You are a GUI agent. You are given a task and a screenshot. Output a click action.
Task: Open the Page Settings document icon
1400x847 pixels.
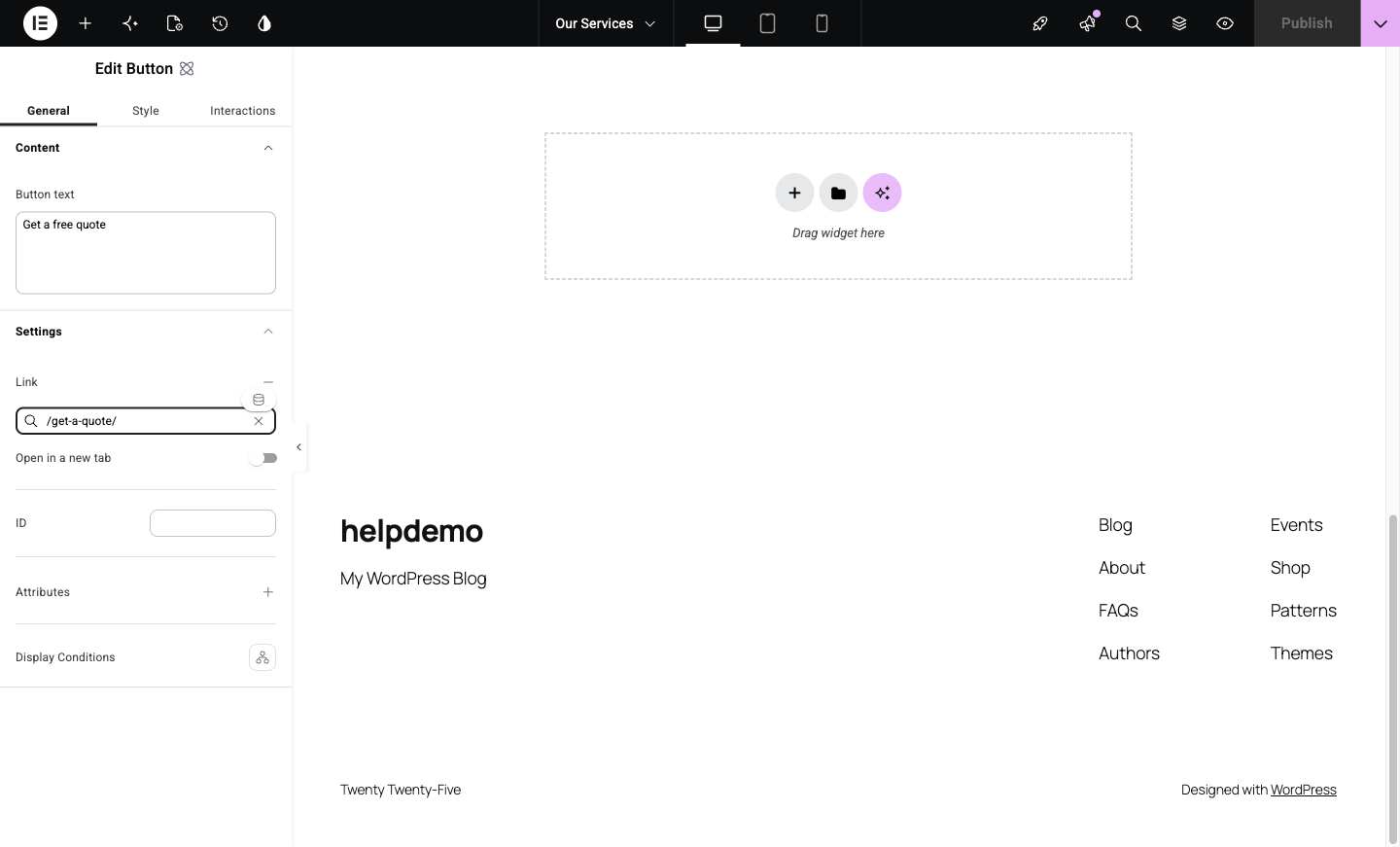pyautogui.click(x=175, y=23)
